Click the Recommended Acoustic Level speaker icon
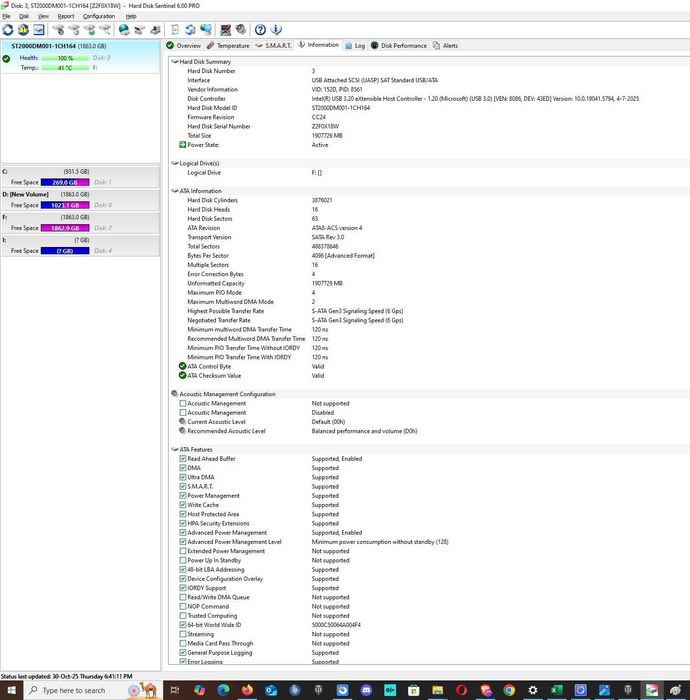Image resolution: width=690 pixels, height=700 pixels. click(x=182, y=431)
